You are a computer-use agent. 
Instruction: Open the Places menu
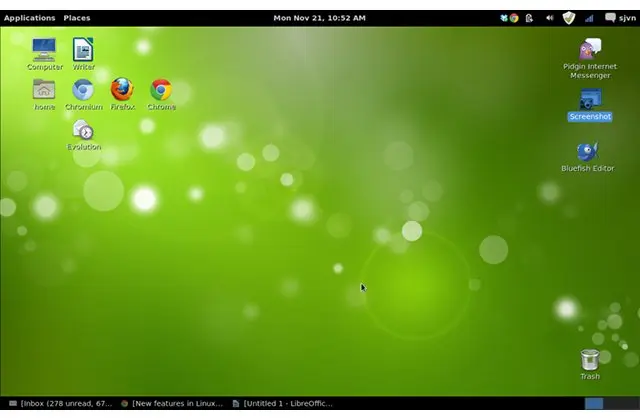77,18
